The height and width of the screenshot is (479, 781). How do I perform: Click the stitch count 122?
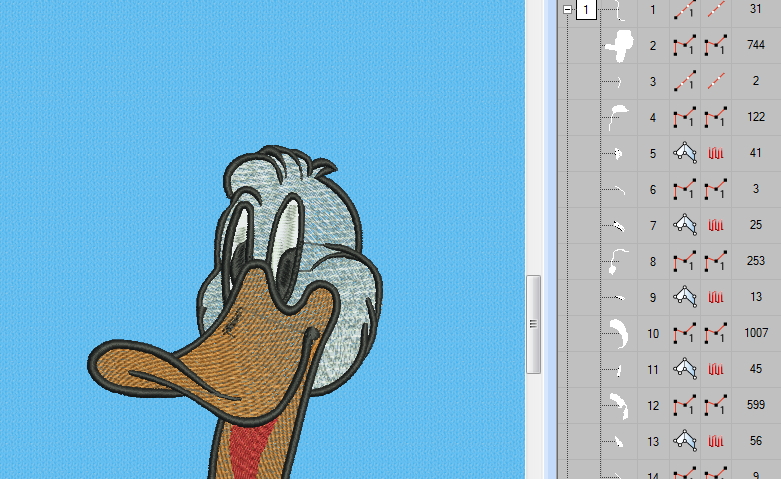tap(756, 117)
